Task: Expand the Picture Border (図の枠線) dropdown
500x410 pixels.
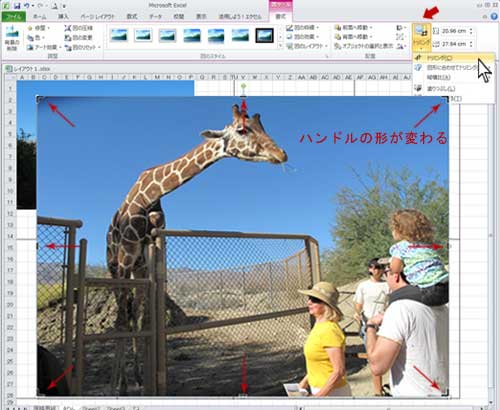Action: pyautogui.click(x=303, y=28)
